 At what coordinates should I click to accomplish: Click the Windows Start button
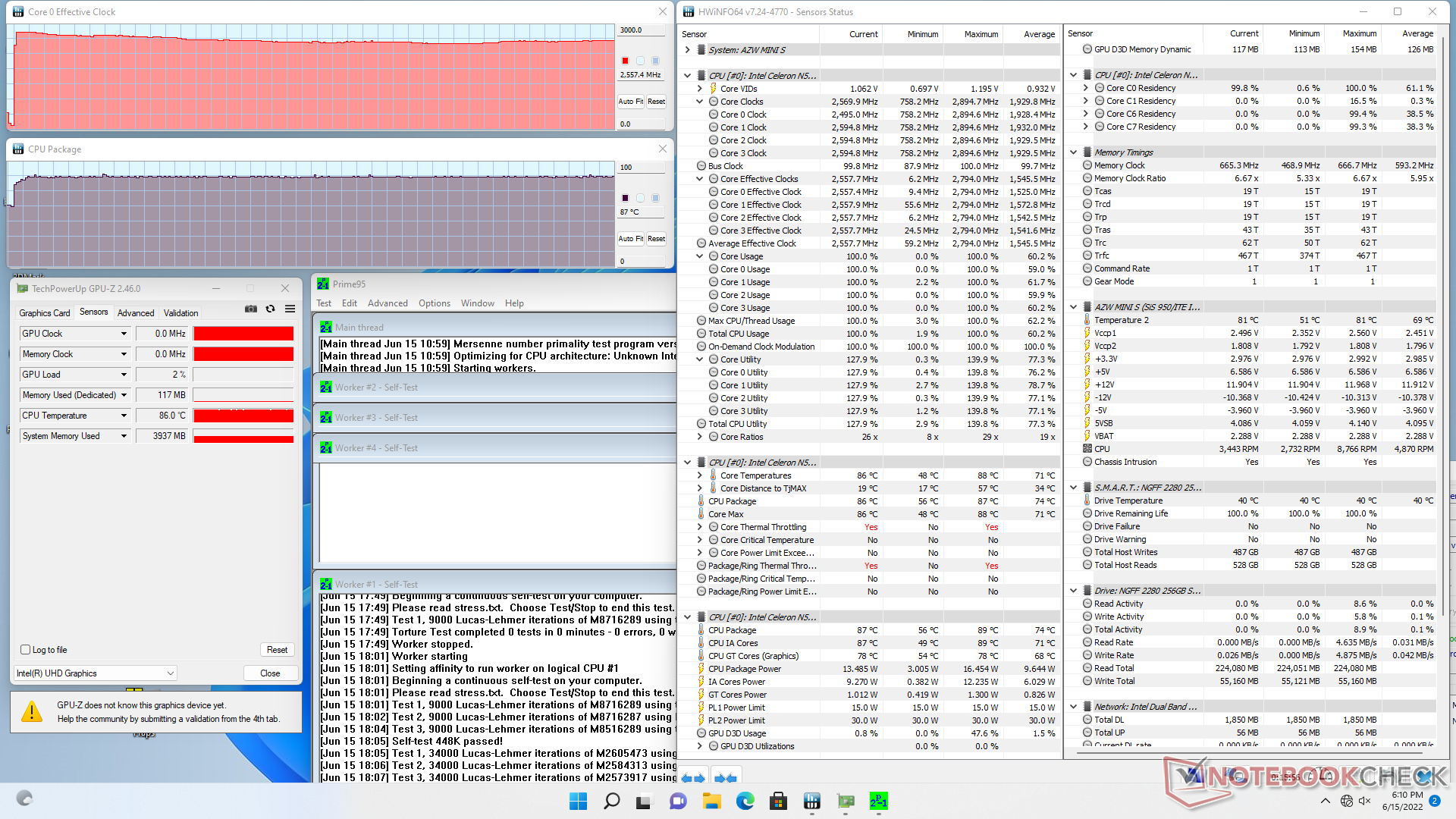click(578, 801)
